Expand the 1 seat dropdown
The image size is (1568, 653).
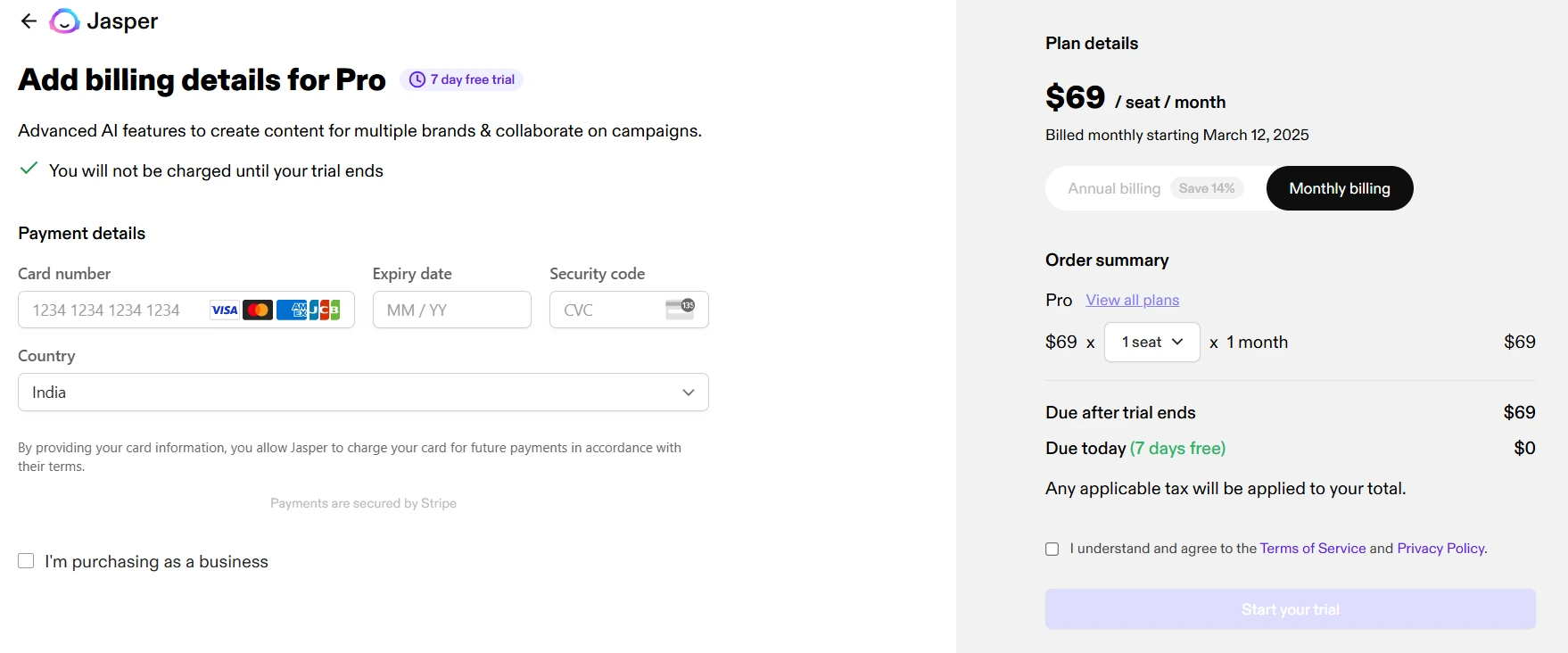click(1152, 342)
